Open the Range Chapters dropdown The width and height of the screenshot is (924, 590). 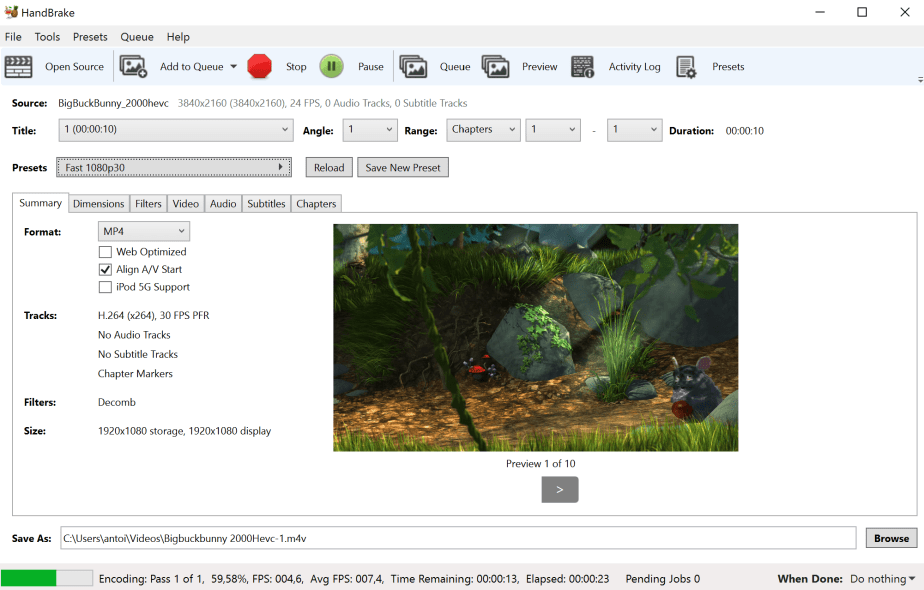point(483,130)
